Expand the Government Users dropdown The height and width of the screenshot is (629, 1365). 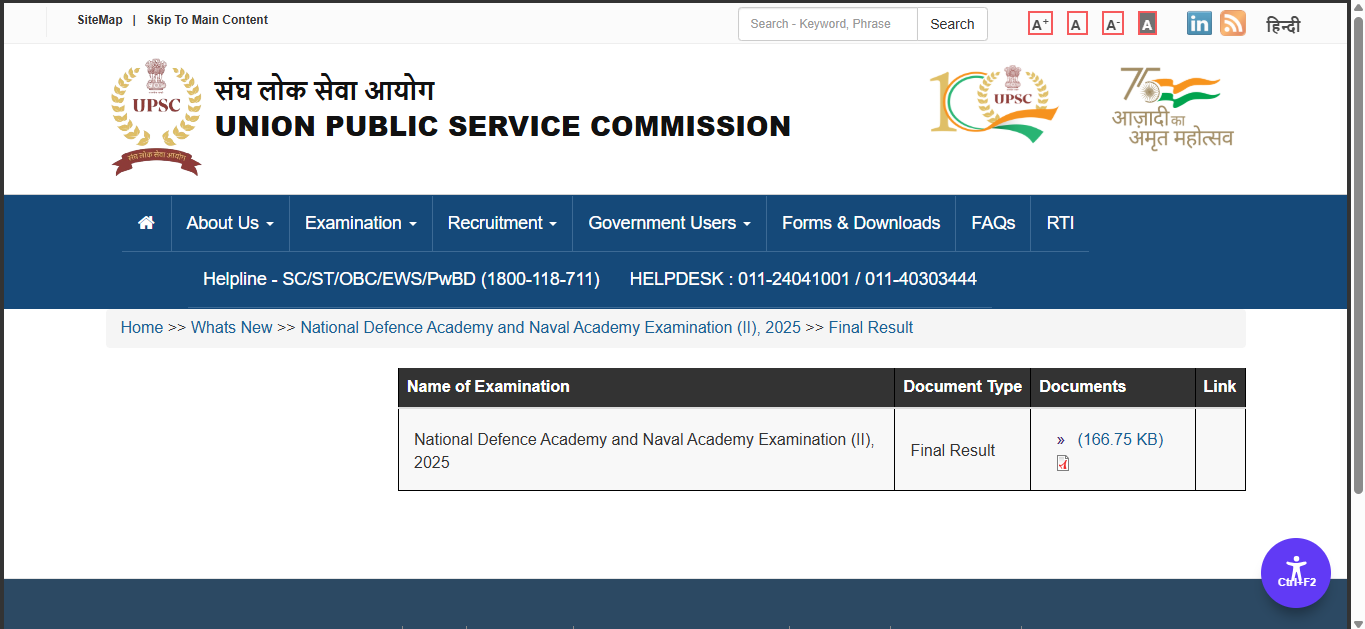pos(669,223)
